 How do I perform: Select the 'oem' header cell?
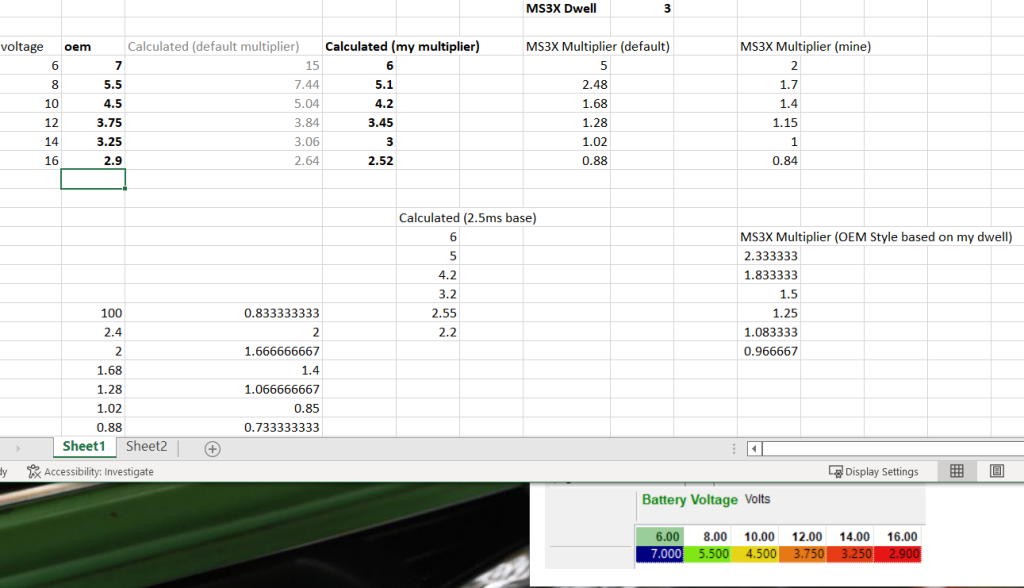93,46
